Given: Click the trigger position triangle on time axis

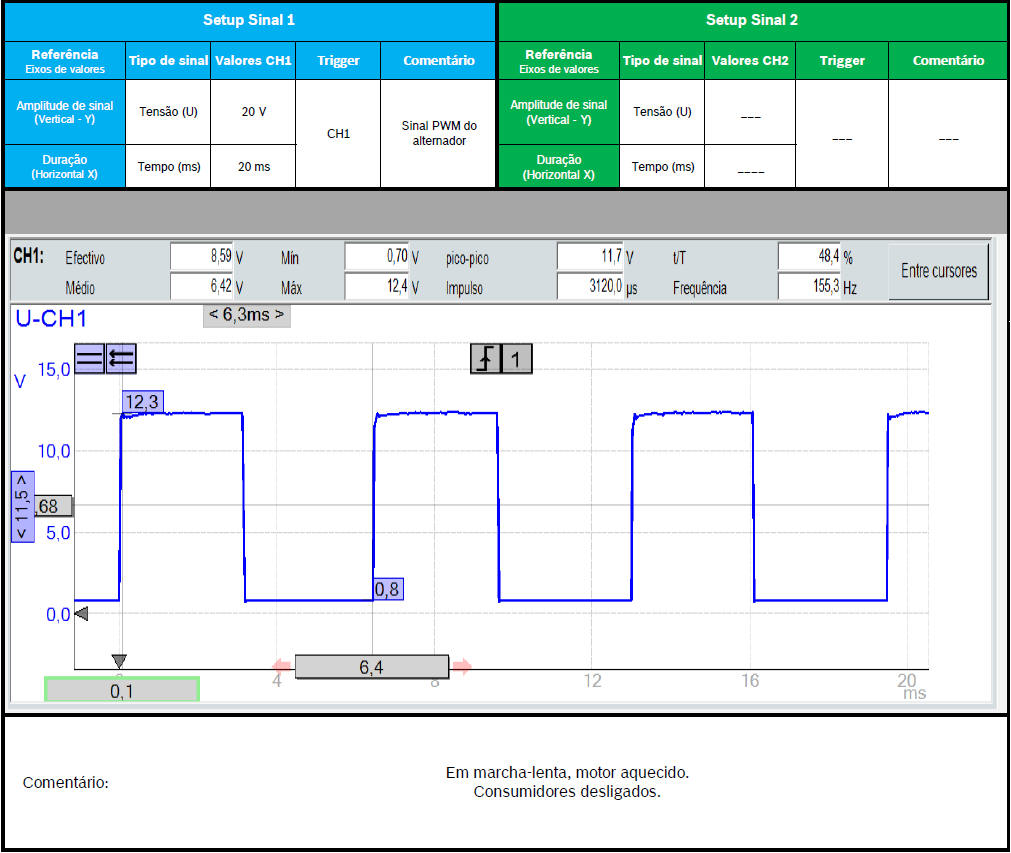Looking at the screenshot, I should coord(119,661).
